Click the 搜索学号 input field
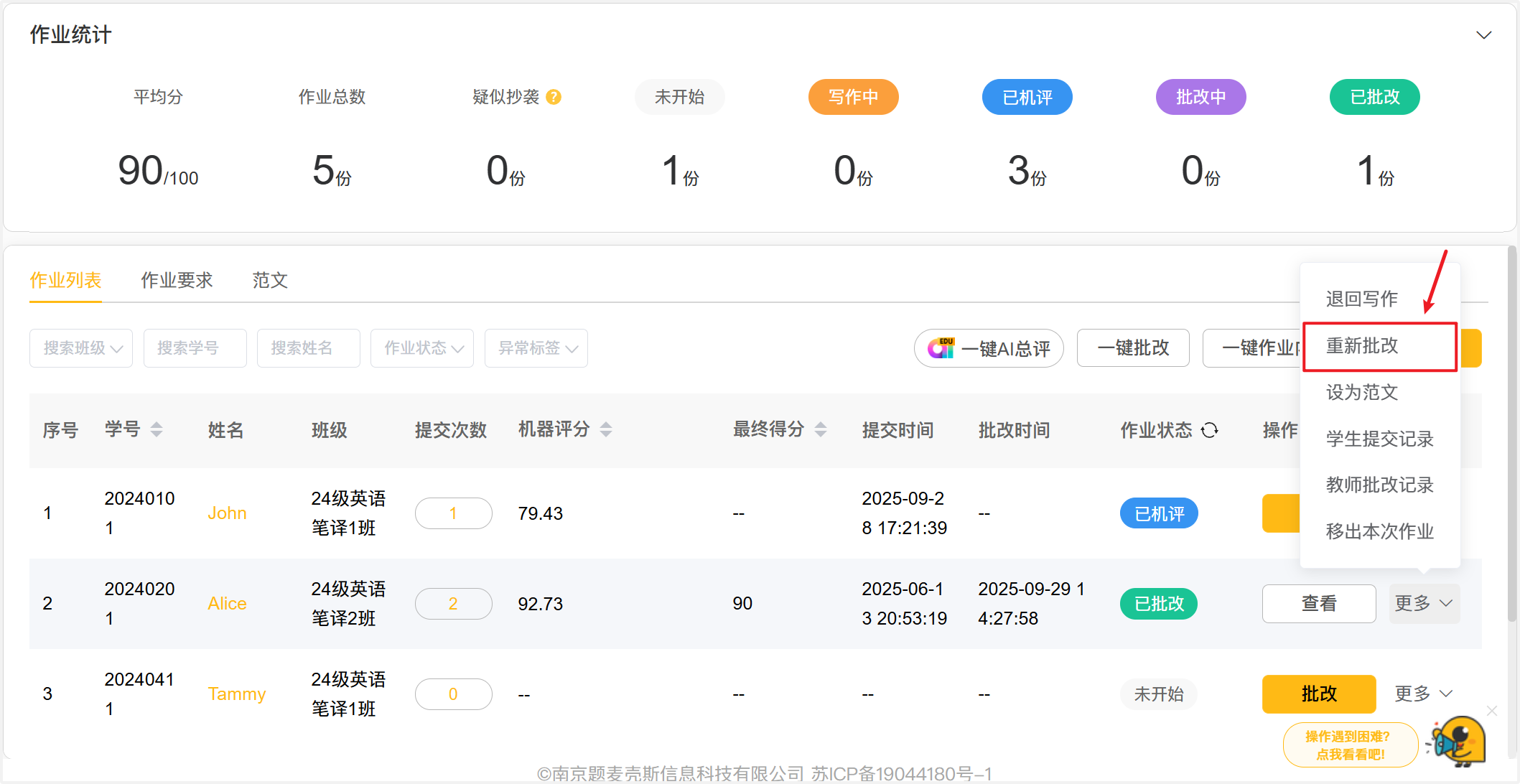This screenshot has width=1520, height=784. tap(195, 348)
